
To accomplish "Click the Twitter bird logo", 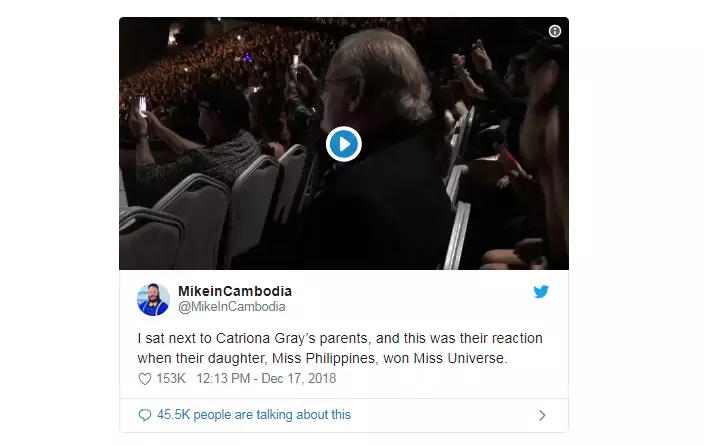I will [x=541, y=291].
